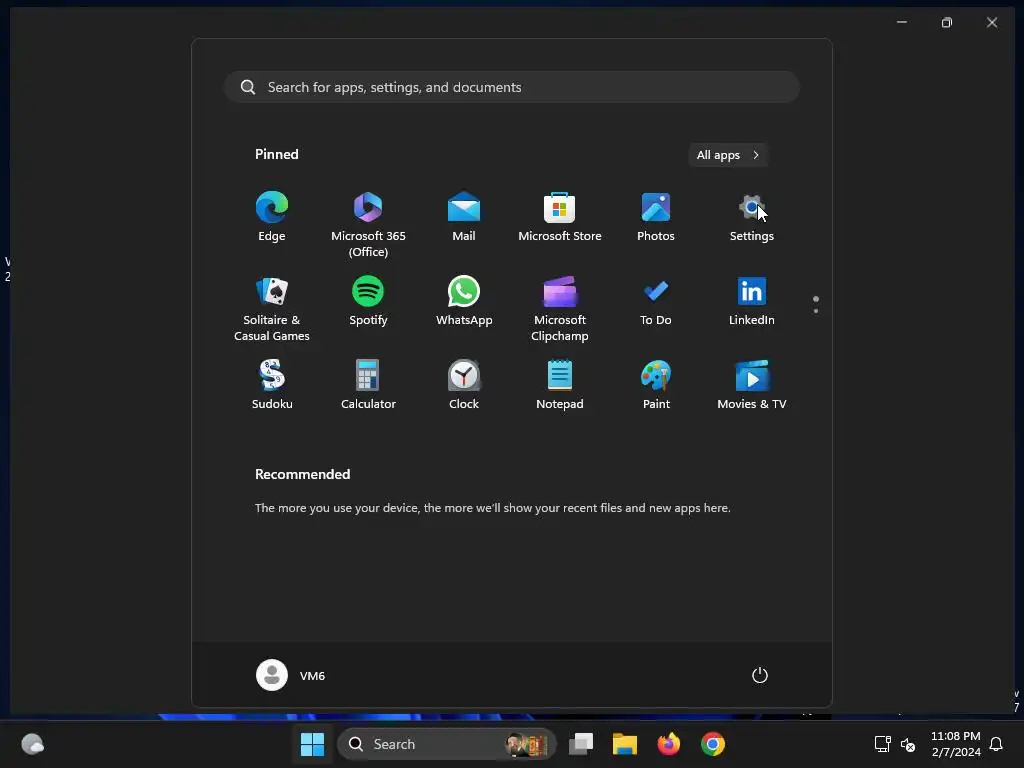Open Task View from taskbar
Viewport: 1024px width, 768px height.
(581, 744)
